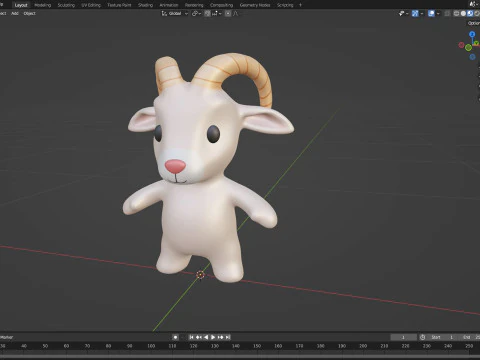Click the dark blue negative Z gizmo circle
The image size is (480, 360).
pyautogui.click(x=472, y=57)
